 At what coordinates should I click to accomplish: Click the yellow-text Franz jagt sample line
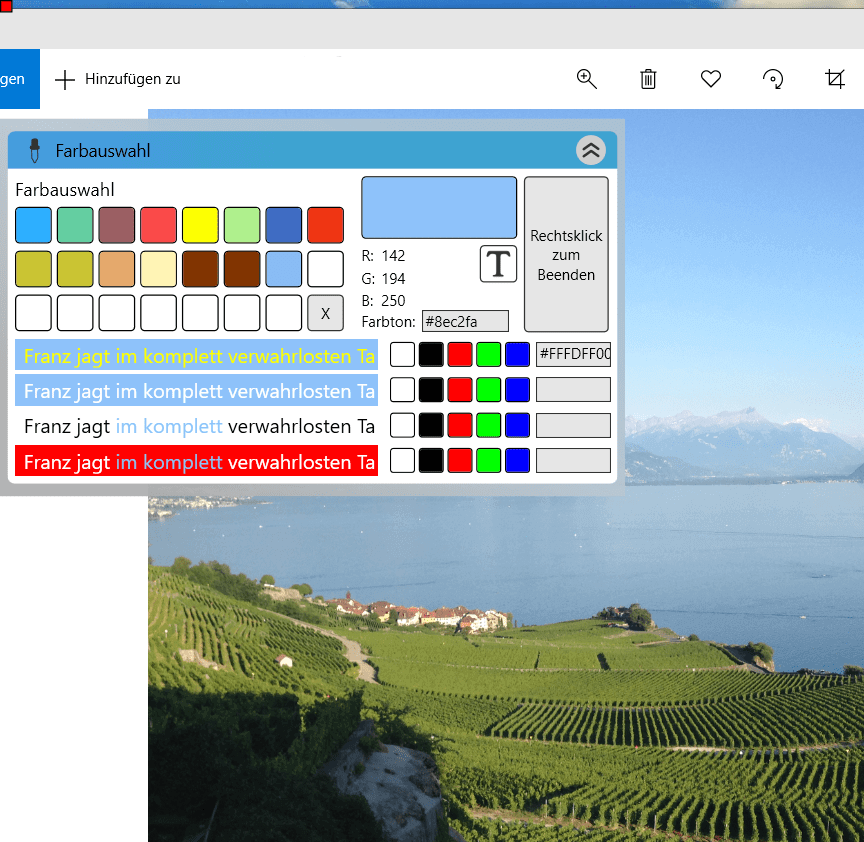196,355
